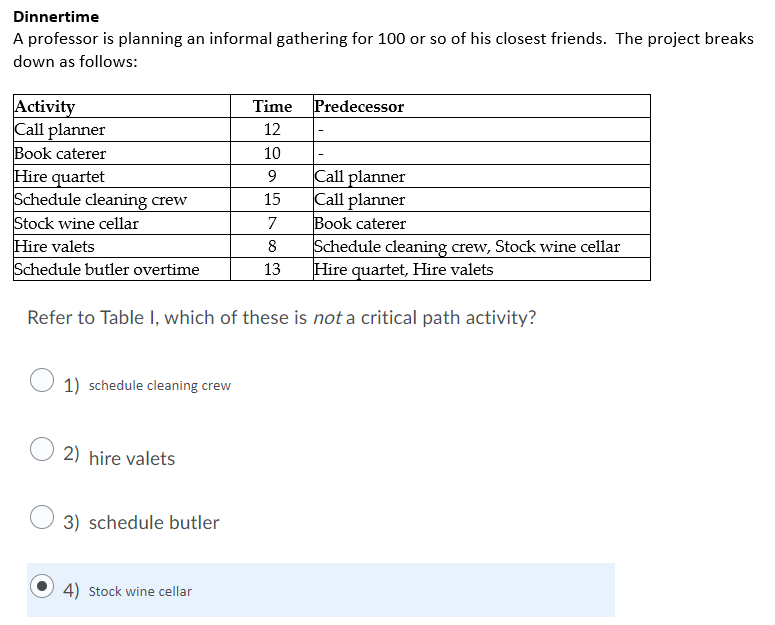Screen dimensions: 775x625
Task: Click the 'hire valets' answer label
Action: (x=132, y=458)
